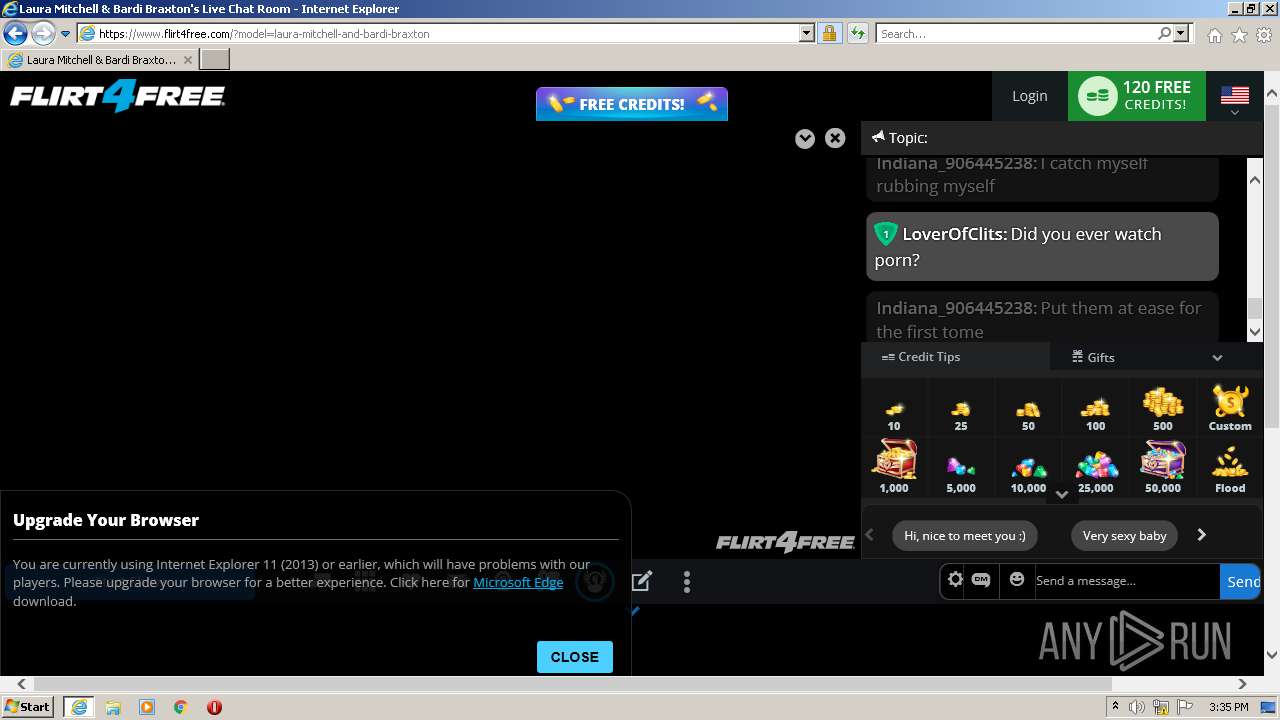This screenshot has height=720, width=1280.
Task: Click the edit note pencil icon
Action: tap(642, 581)
